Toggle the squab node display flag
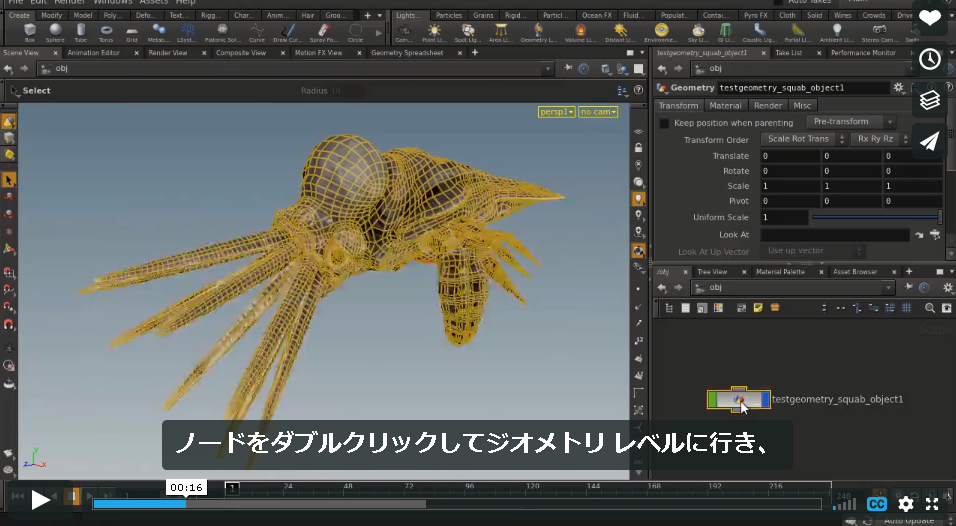The image size is (956, 526). pyautogui.click(x=765, y=399)
